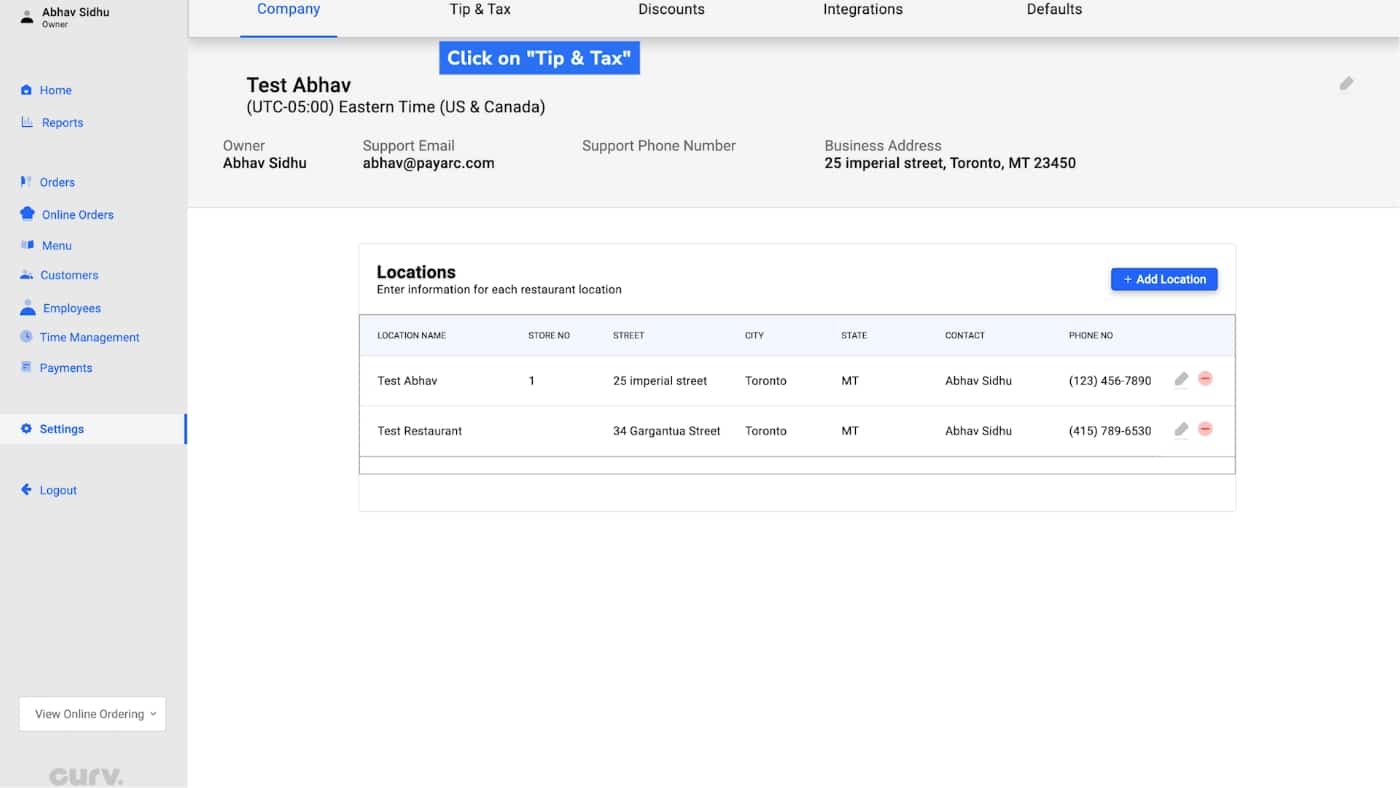Open the Employees page
Viewport: 1400px width, 788px height.
point(72,309)
